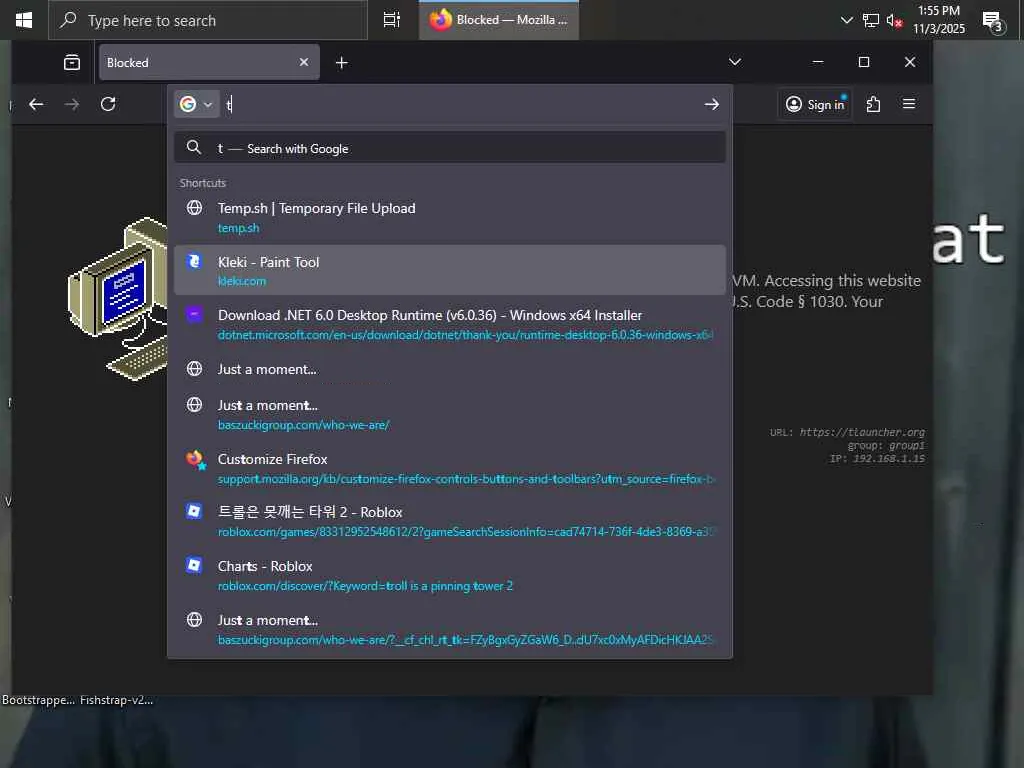Screen dimensions: 1024x768
Task: Open the Firefox View recent browsing icon
Action: coord(72,63)
